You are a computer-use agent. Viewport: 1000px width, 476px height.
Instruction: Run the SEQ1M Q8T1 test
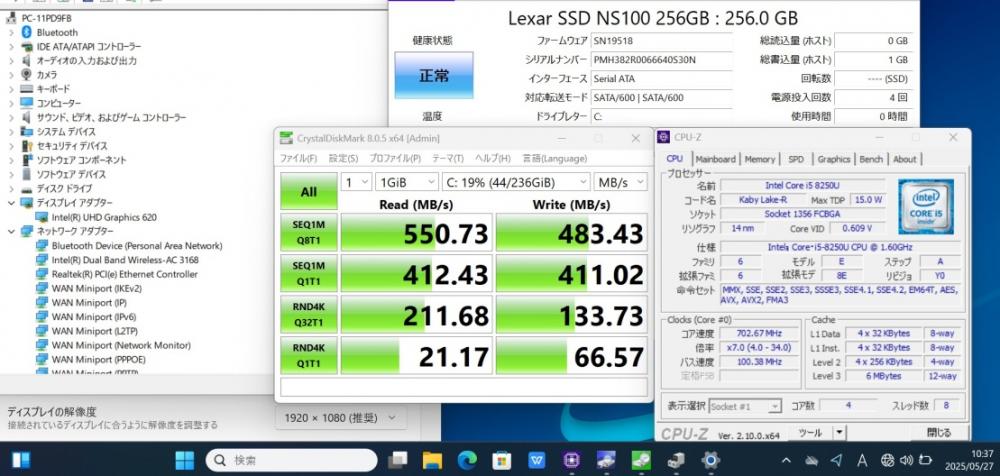tap(309, 232)
